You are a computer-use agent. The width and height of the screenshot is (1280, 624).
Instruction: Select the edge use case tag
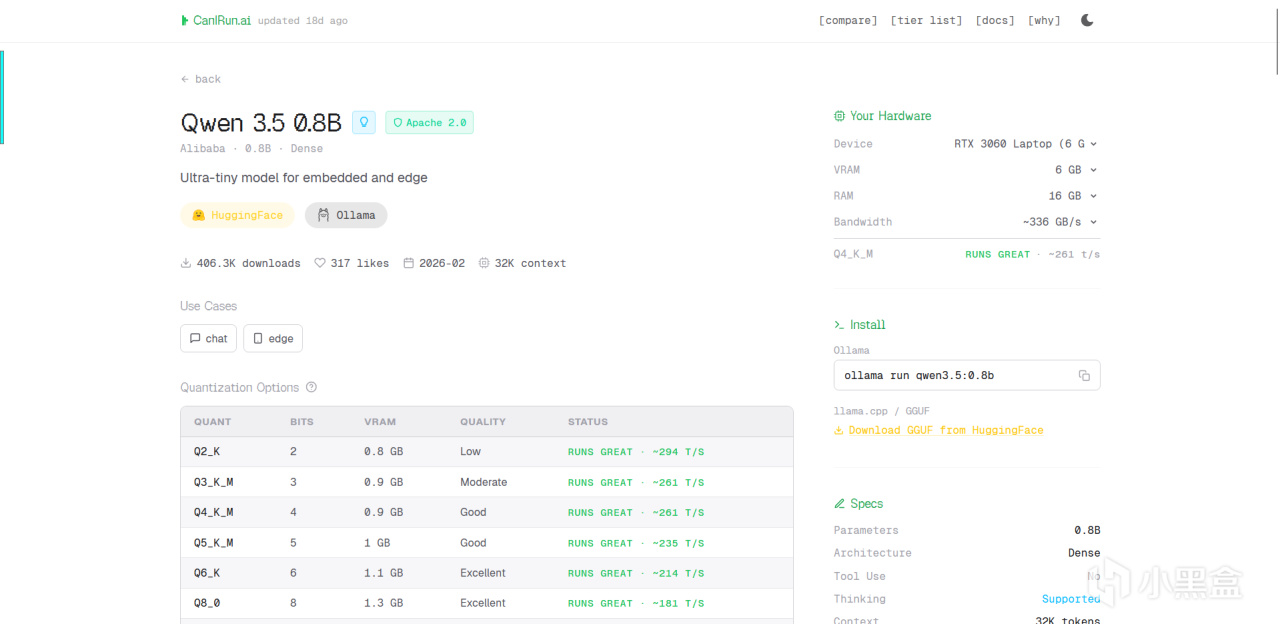(x=273, y=338)
